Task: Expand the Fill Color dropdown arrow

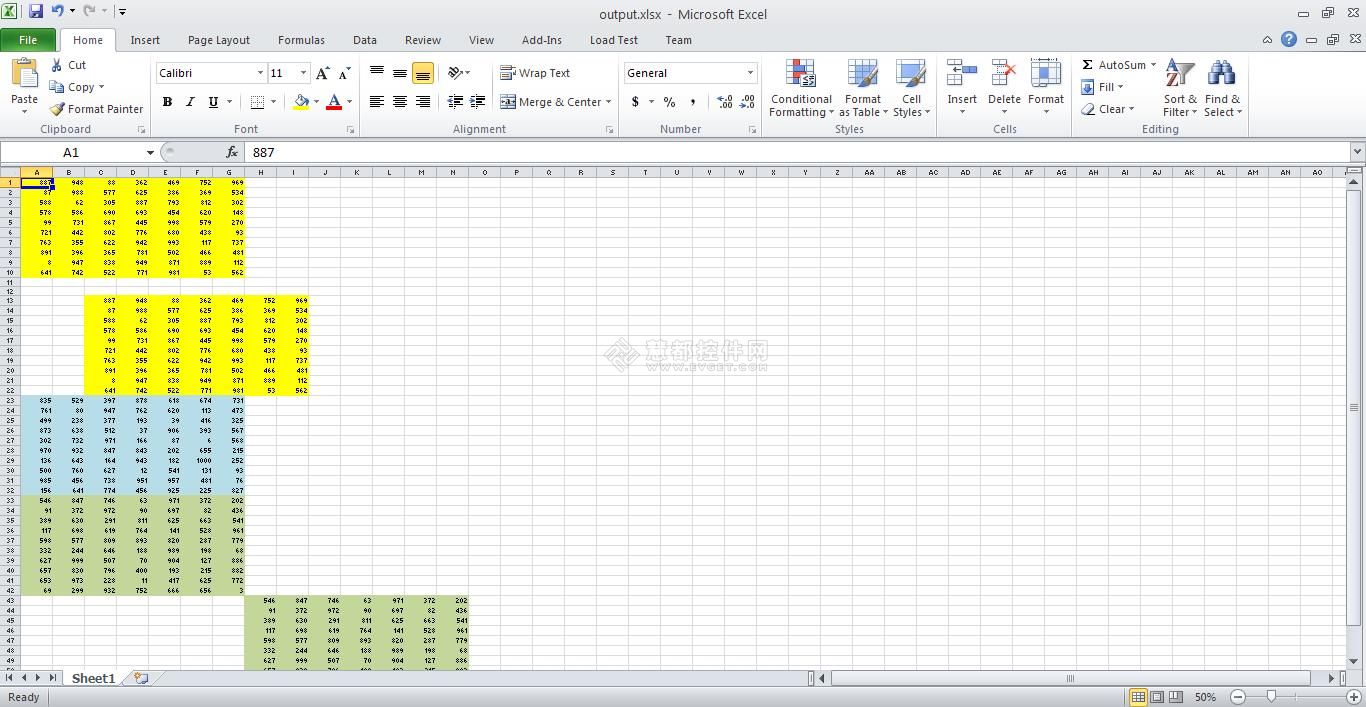Action: pos(315,102)
